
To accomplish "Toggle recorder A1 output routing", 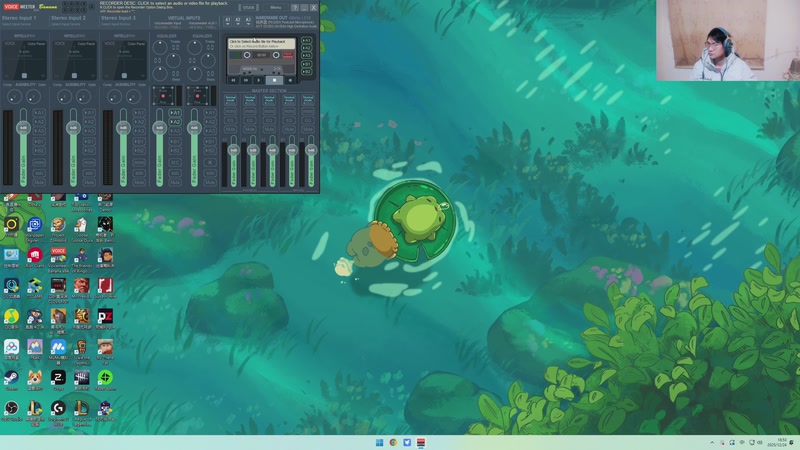I will coord(306,40).
